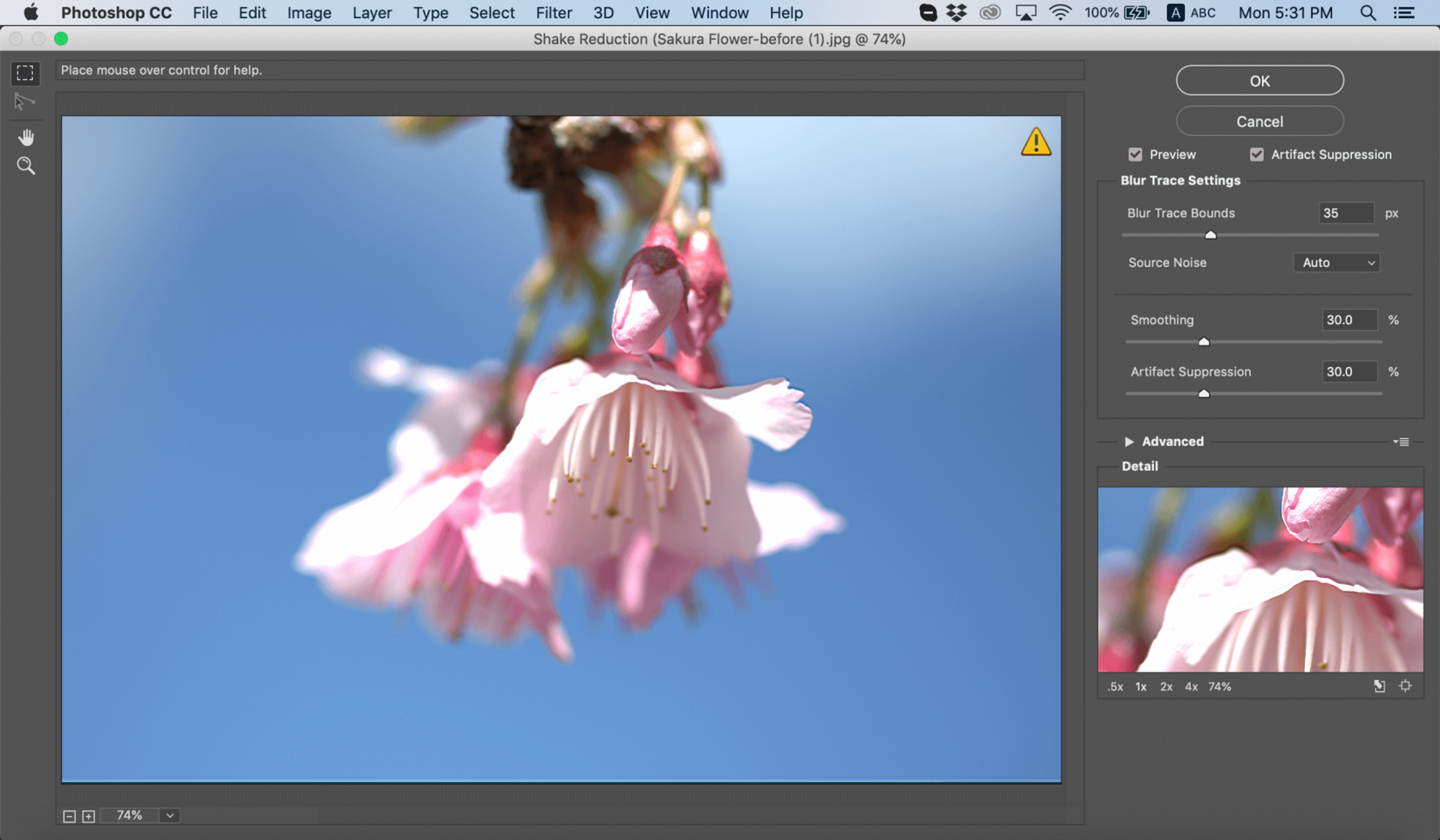Select the 1x zoom in detail panel
This screenshot has width=1440, height=840.
(1140, 687)
